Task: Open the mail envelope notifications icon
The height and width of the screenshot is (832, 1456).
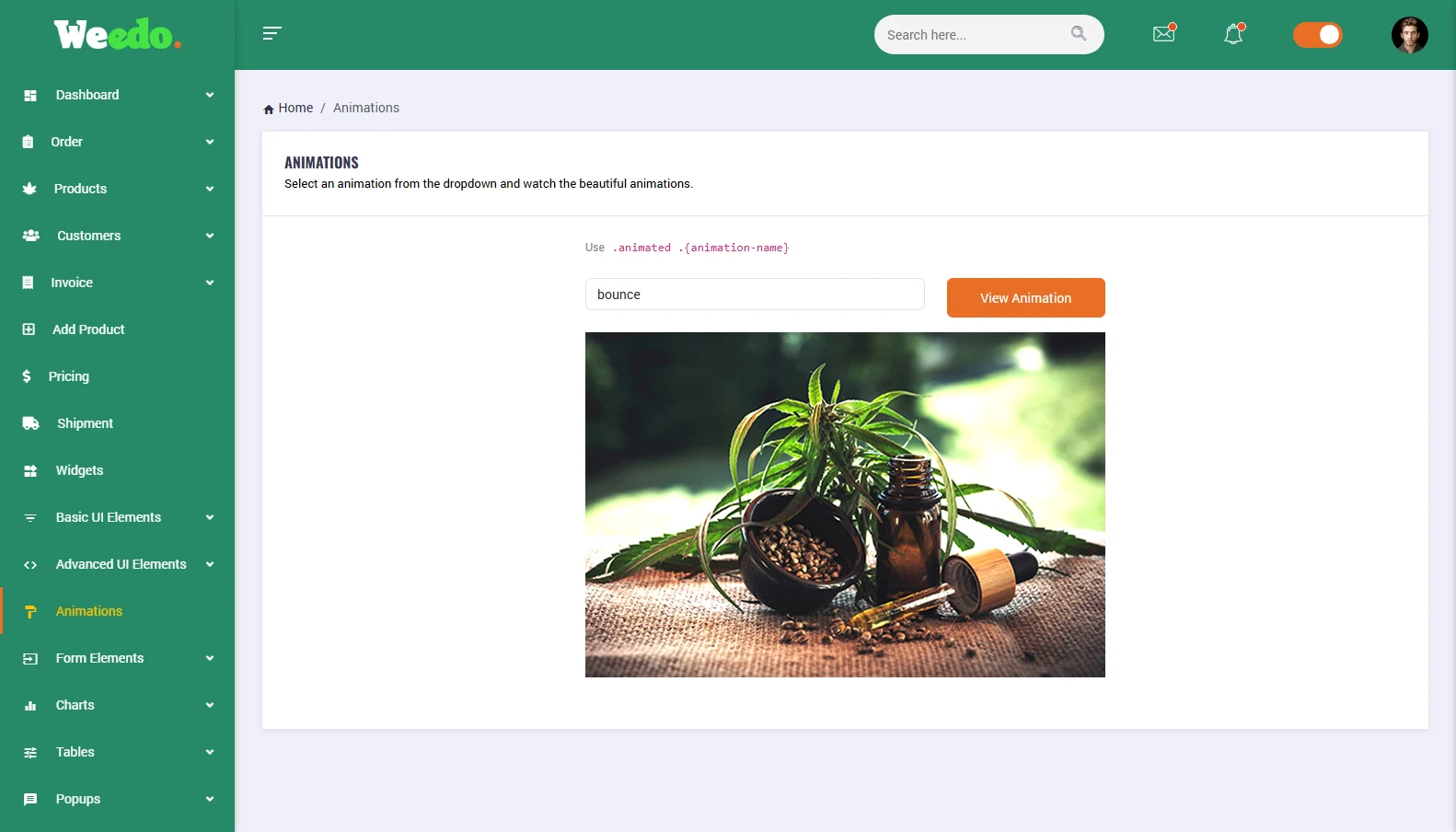Action: click(1164, 33)
